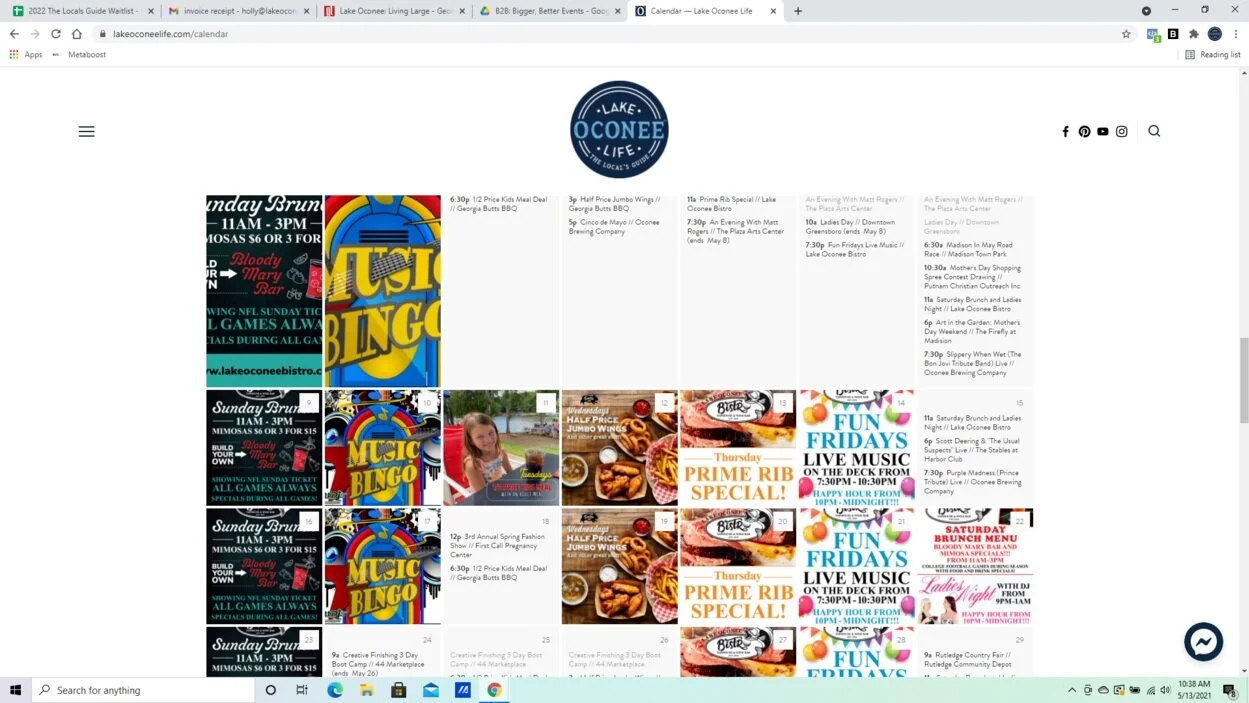Open the YouTube social link
The height and width of the screenshot is (703, 1249).
(x=1103, y=131)
